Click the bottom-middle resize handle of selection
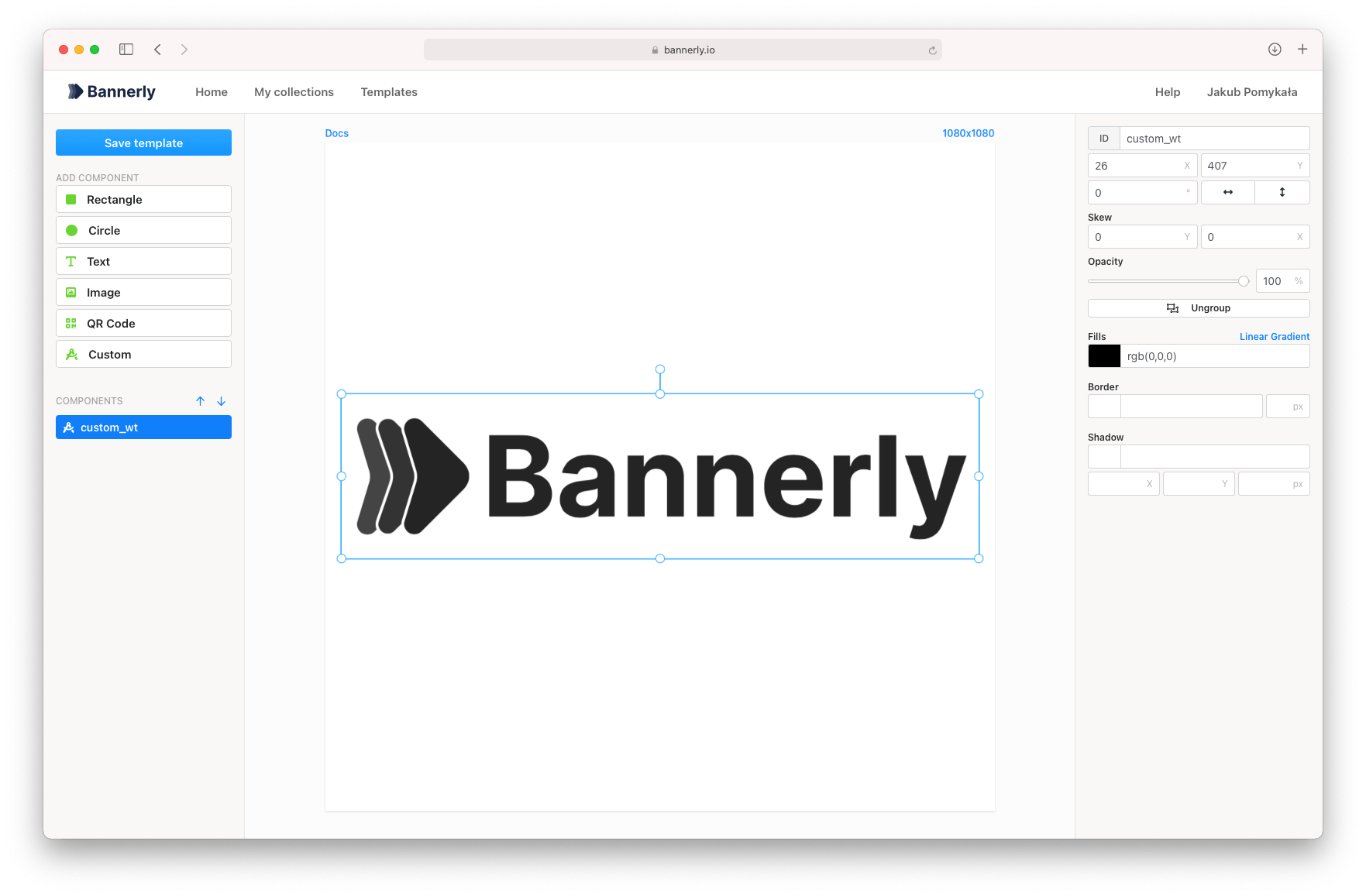Screen dimensions: 1366x896 coord(660,558)
